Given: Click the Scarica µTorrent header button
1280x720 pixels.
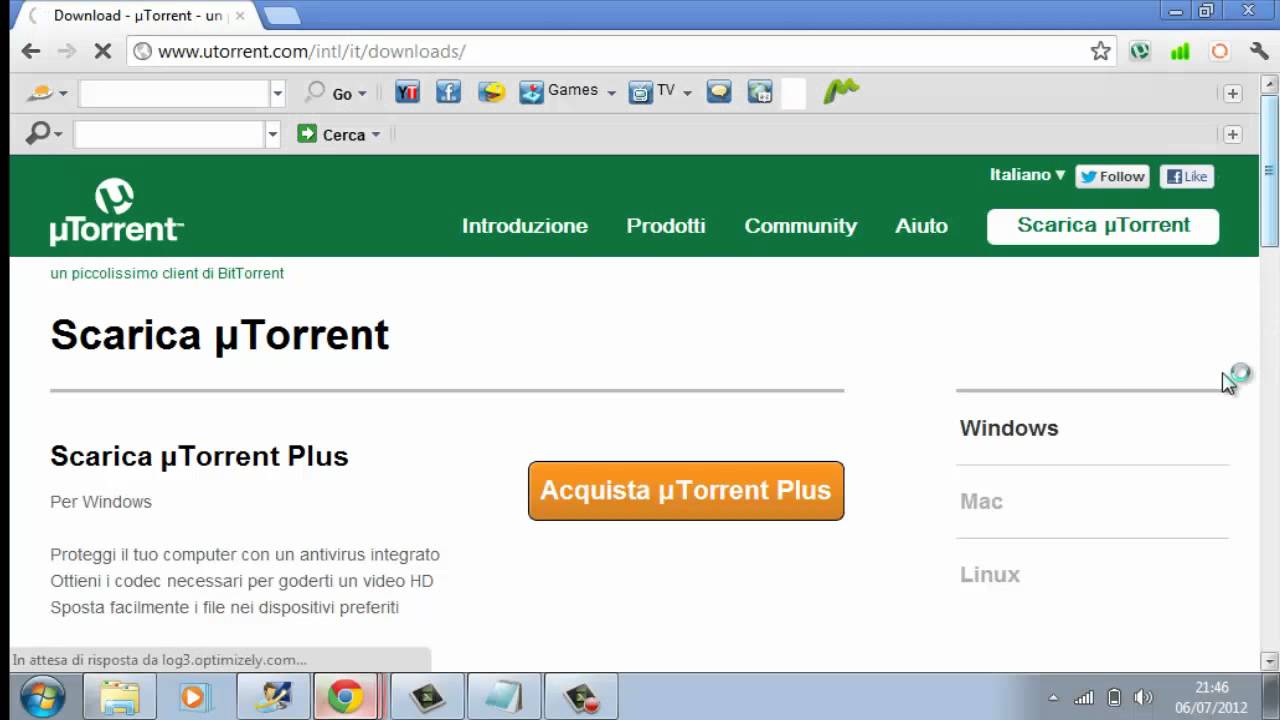Looking at the screenshot, I should (x=1103, y=226).
